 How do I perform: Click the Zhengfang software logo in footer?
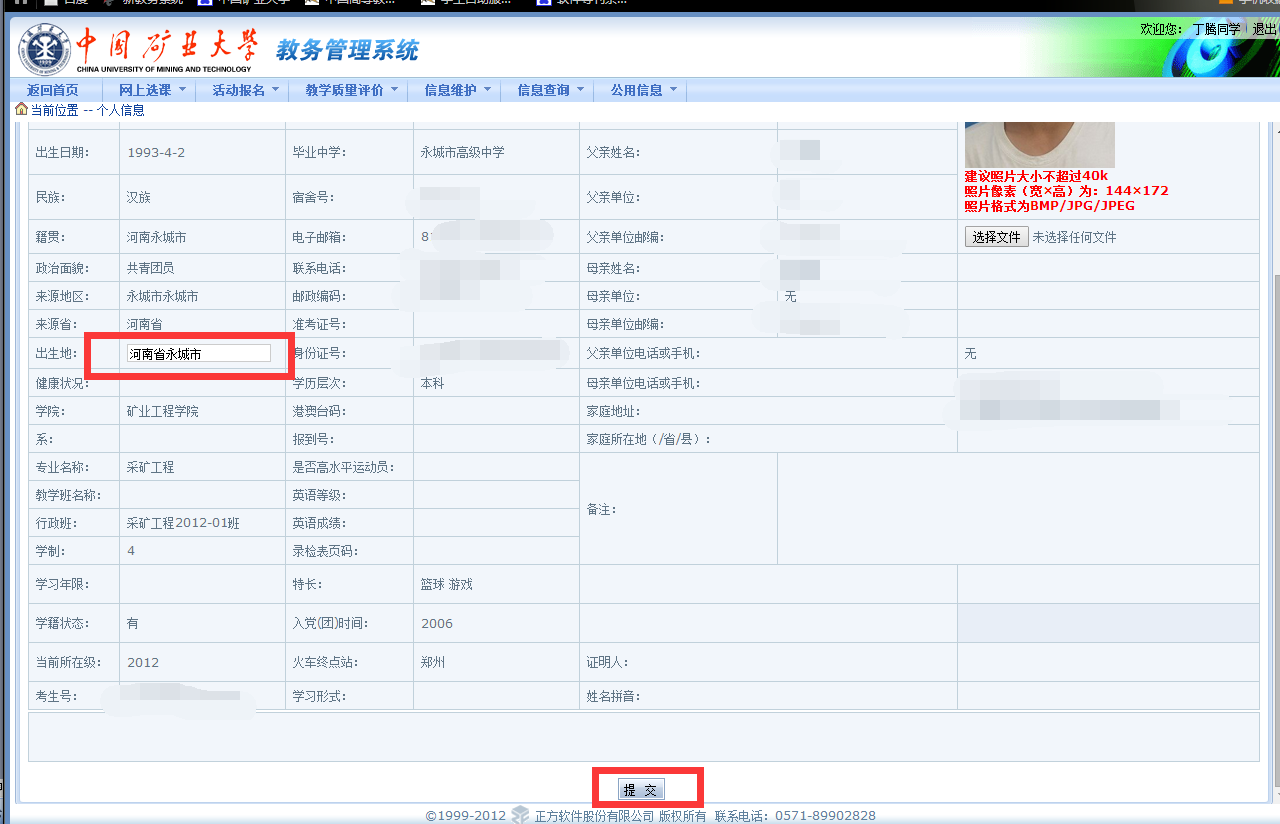(x=520, y=815)
